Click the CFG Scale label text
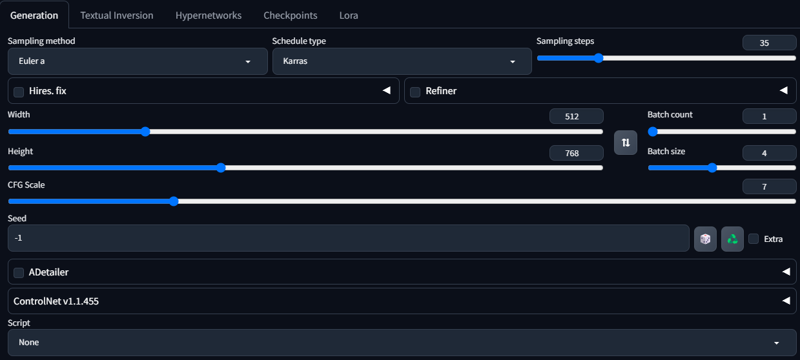This screenshot has height=360, width=800. point(26,185)
